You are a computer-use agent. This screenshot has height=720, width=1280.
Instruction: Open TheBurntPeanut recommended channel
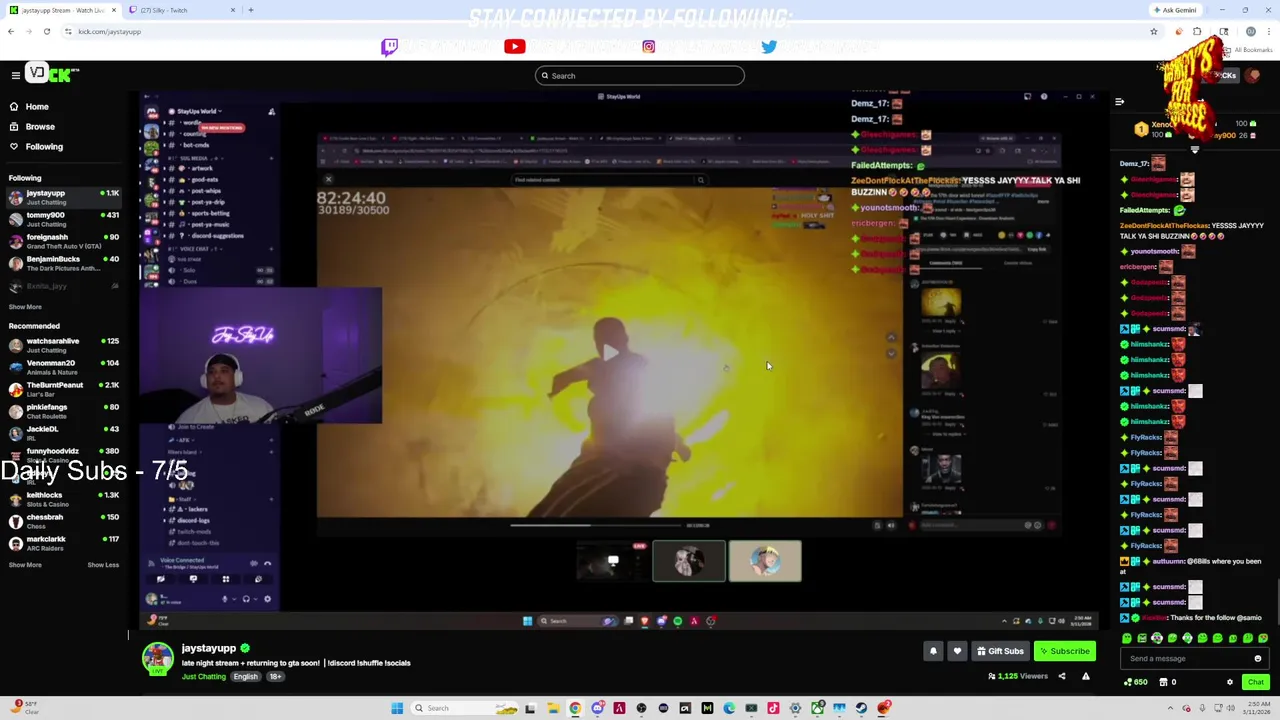click(63, 389)
